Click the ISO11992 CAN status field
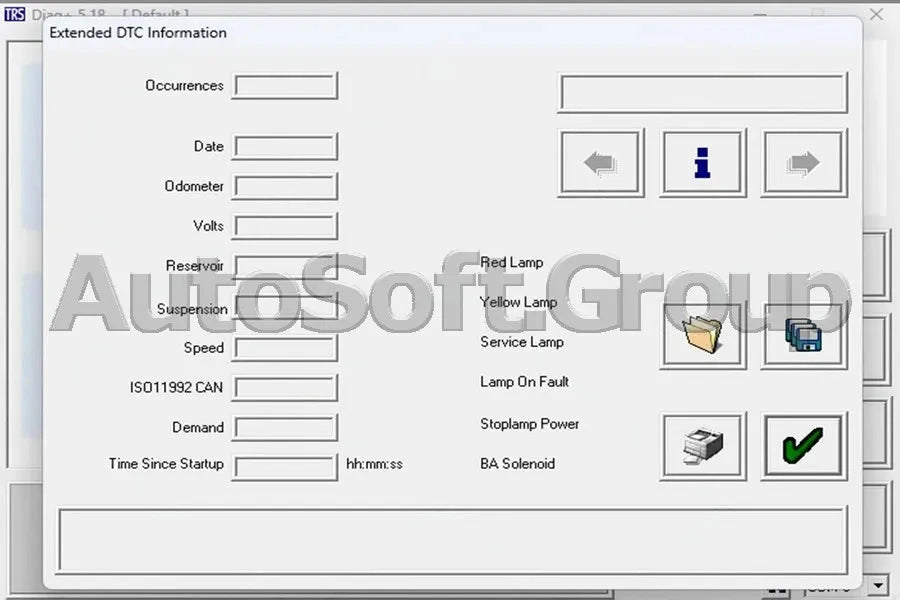The image size is (900, 600). point(284,387)
